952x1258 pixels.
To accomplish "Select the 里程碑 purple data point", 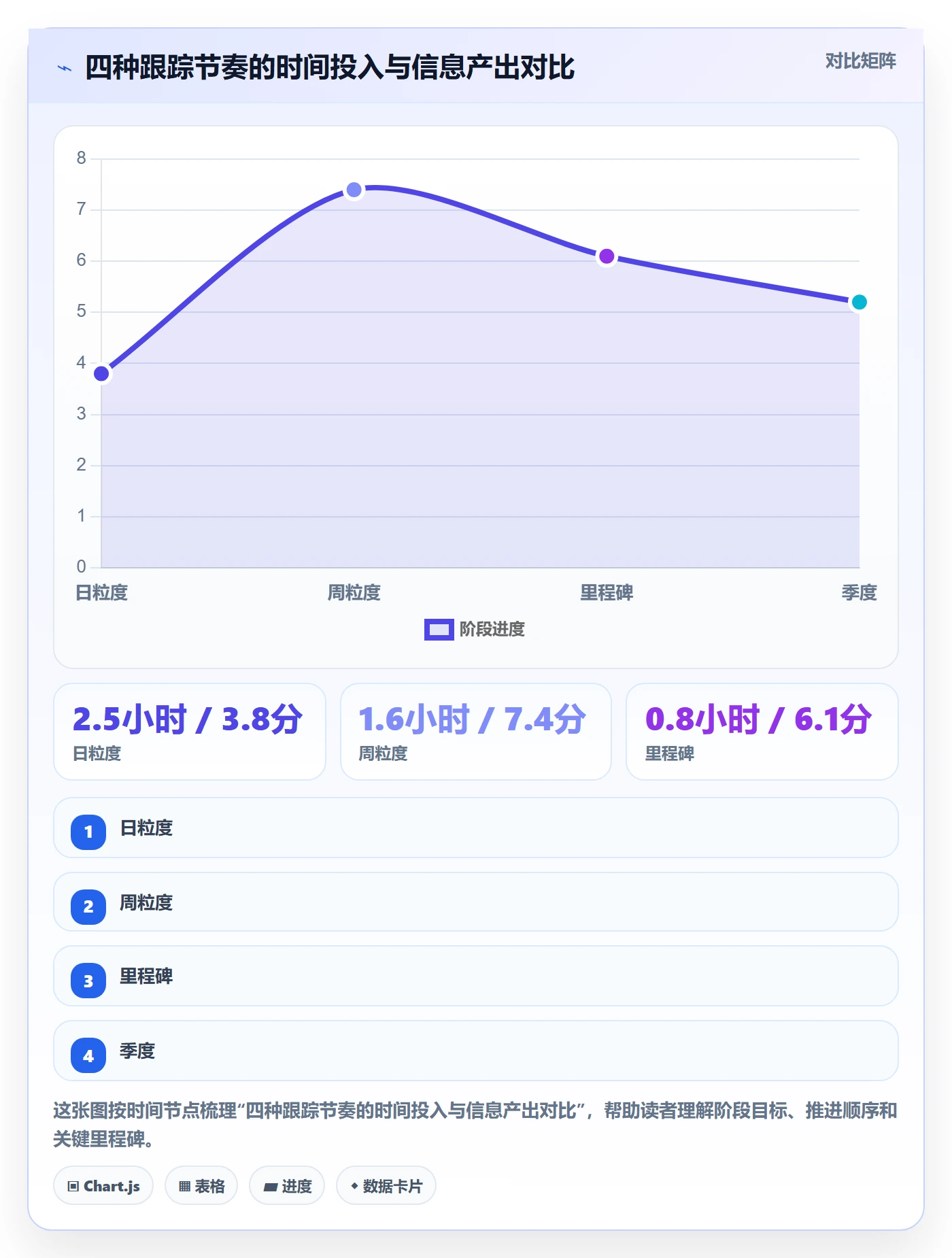I will pyautogui.click(x=607, y=256).
